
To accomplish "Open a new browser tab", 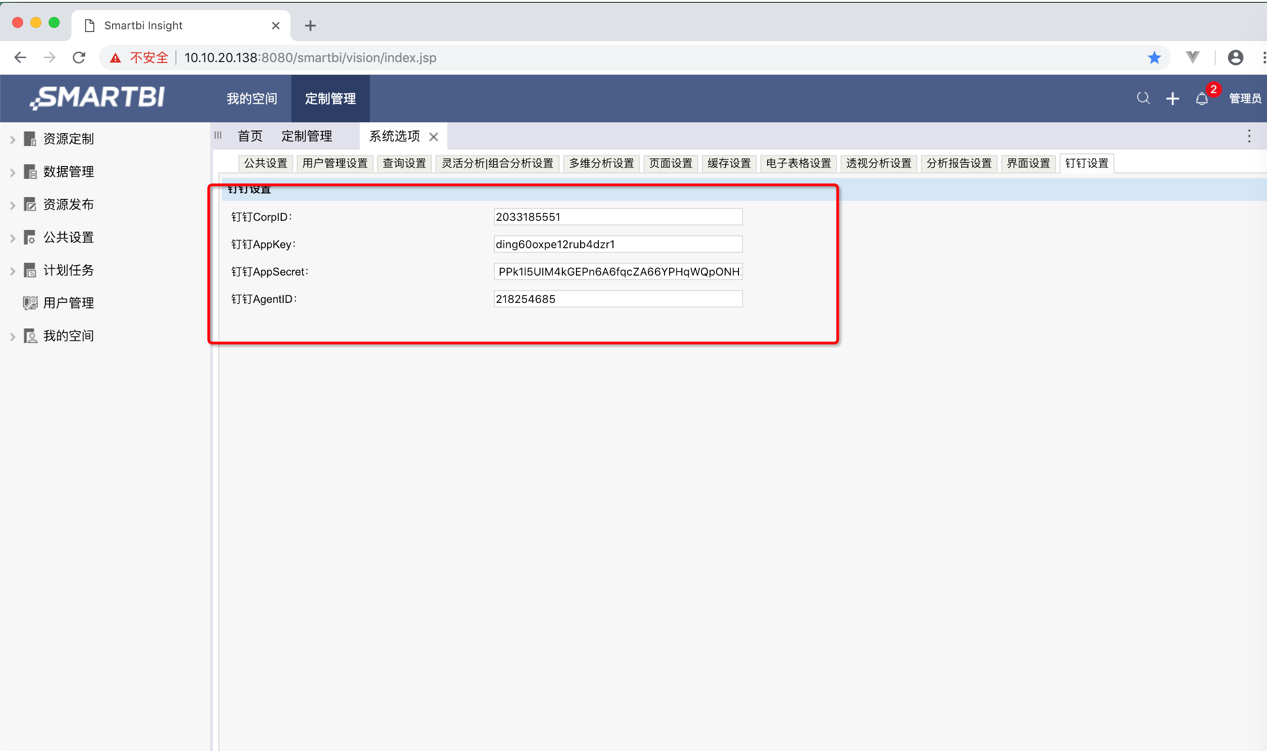I will click(310, 25).
